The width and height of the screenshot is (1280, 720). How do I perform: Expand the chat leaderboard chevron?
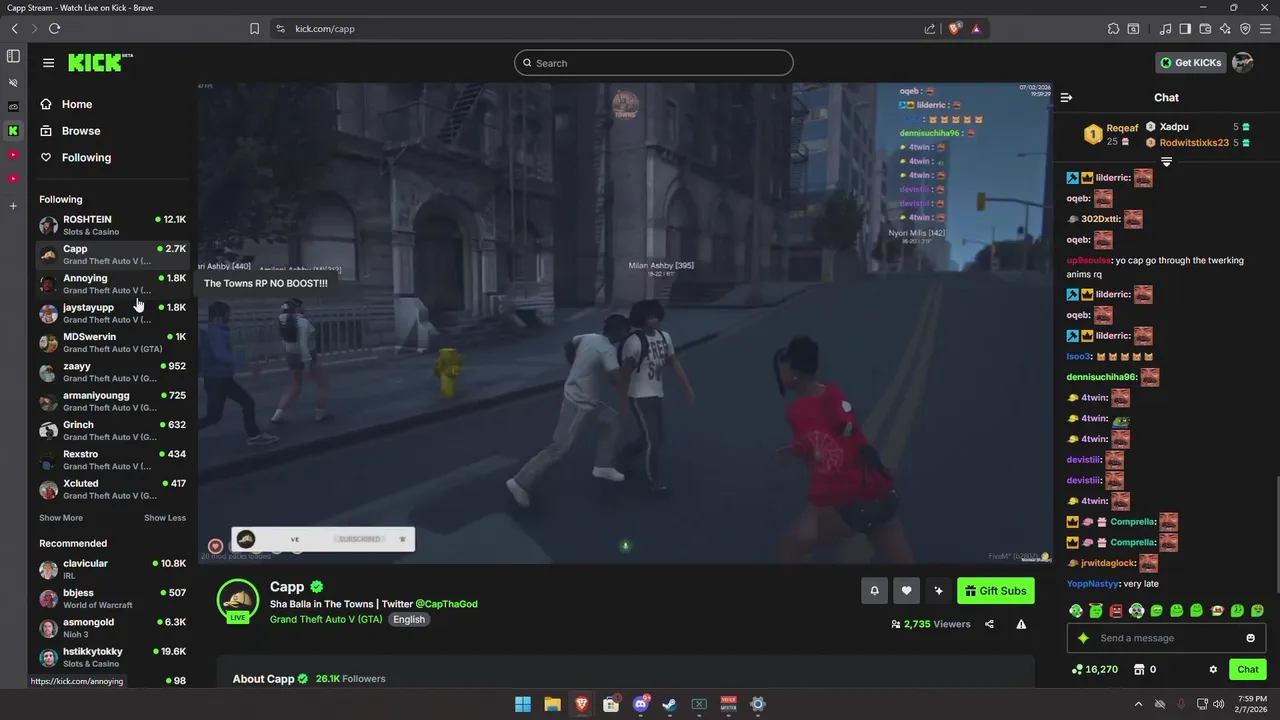point(1166,161)
